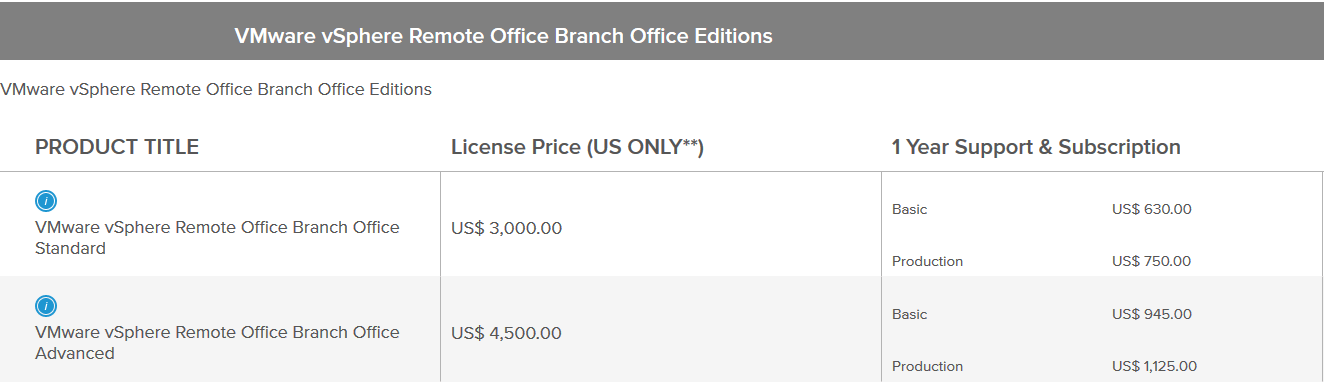The width and height of the screenshot is (1324, 390).
Task: Click the Production label in the Standard row
Action: (928, 261)
